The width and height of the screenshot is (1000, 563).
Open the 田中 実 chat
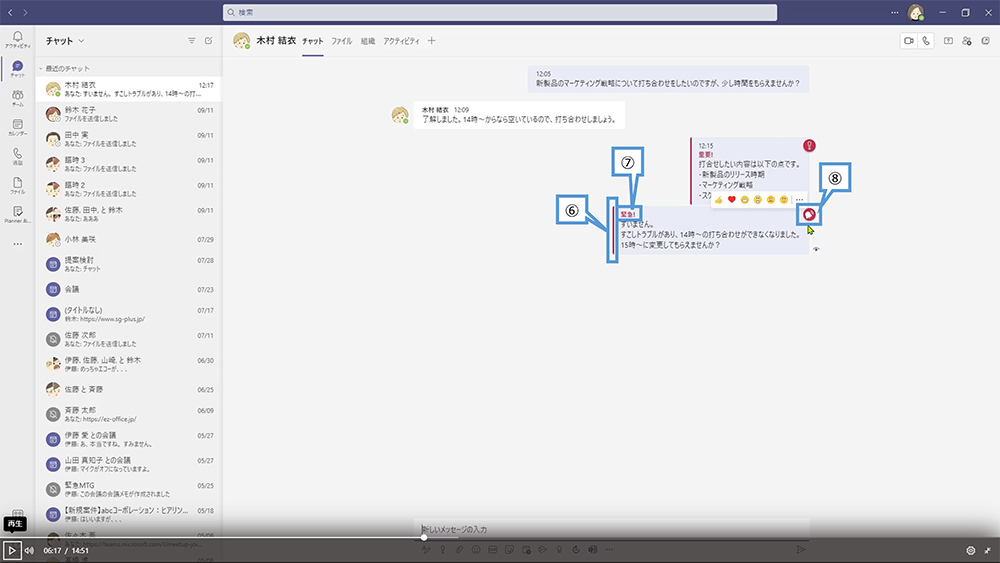129,139
